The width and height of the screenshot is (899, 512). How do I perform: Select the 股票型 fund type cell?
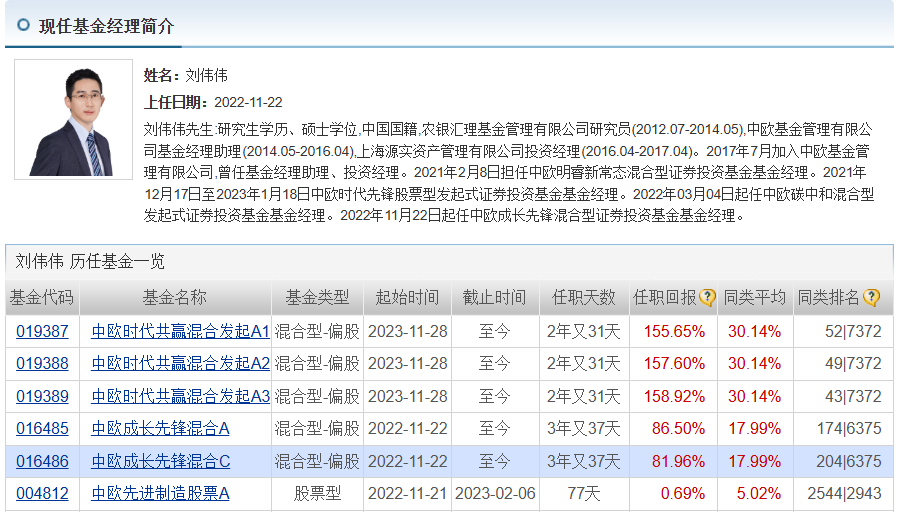tap(317, 493)
